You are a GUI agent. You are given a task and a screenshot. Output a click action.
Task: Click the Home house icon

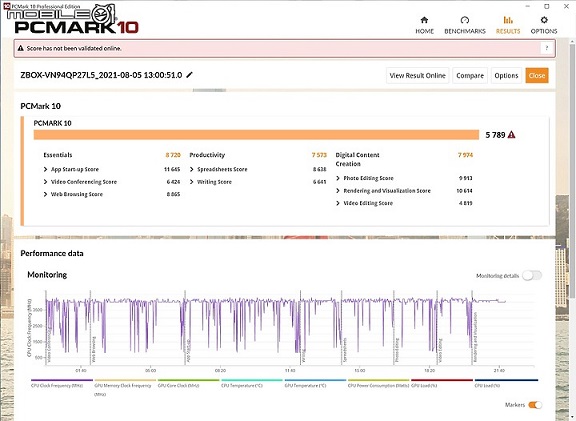pyautogui.click(x=424, y=20)
